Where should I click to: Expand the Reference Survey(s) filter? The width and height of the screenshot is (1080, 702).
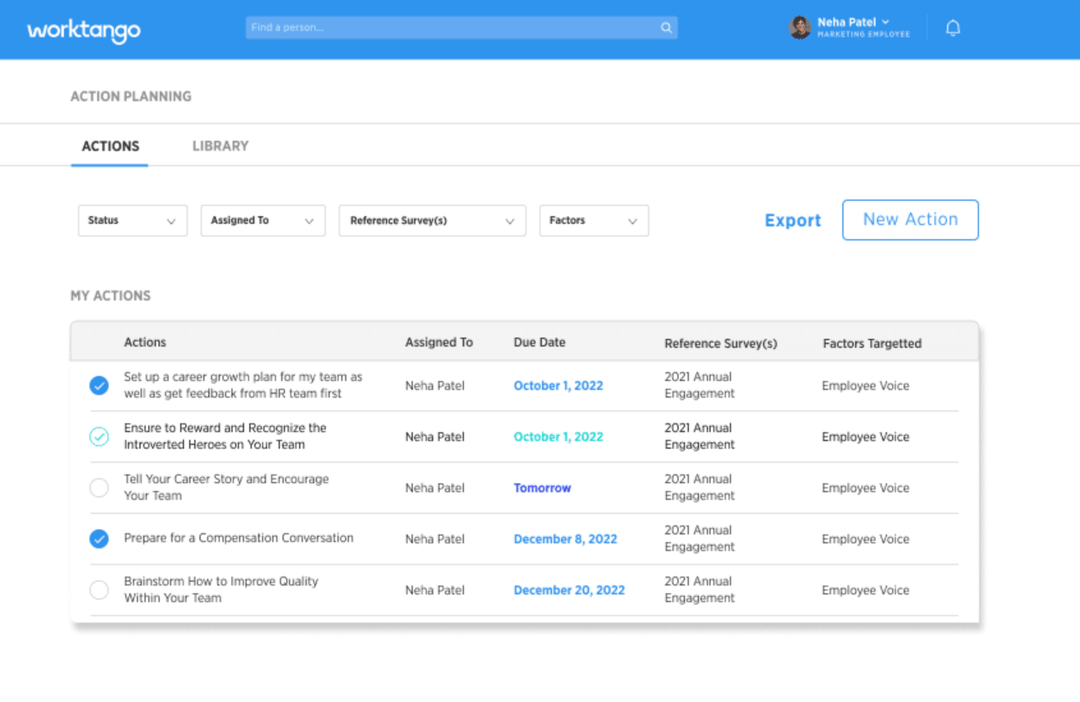[431, 220]
